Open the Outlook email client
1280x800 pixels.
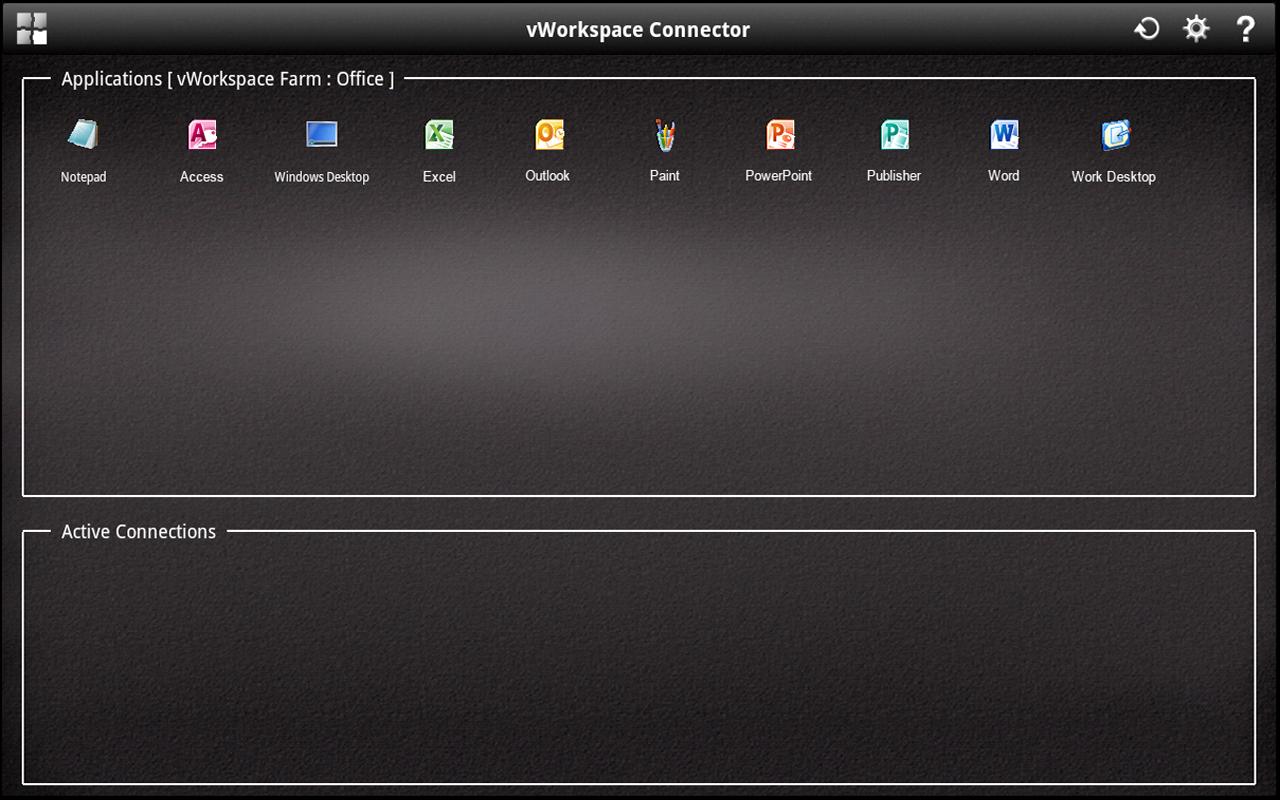tap(547, 135)
